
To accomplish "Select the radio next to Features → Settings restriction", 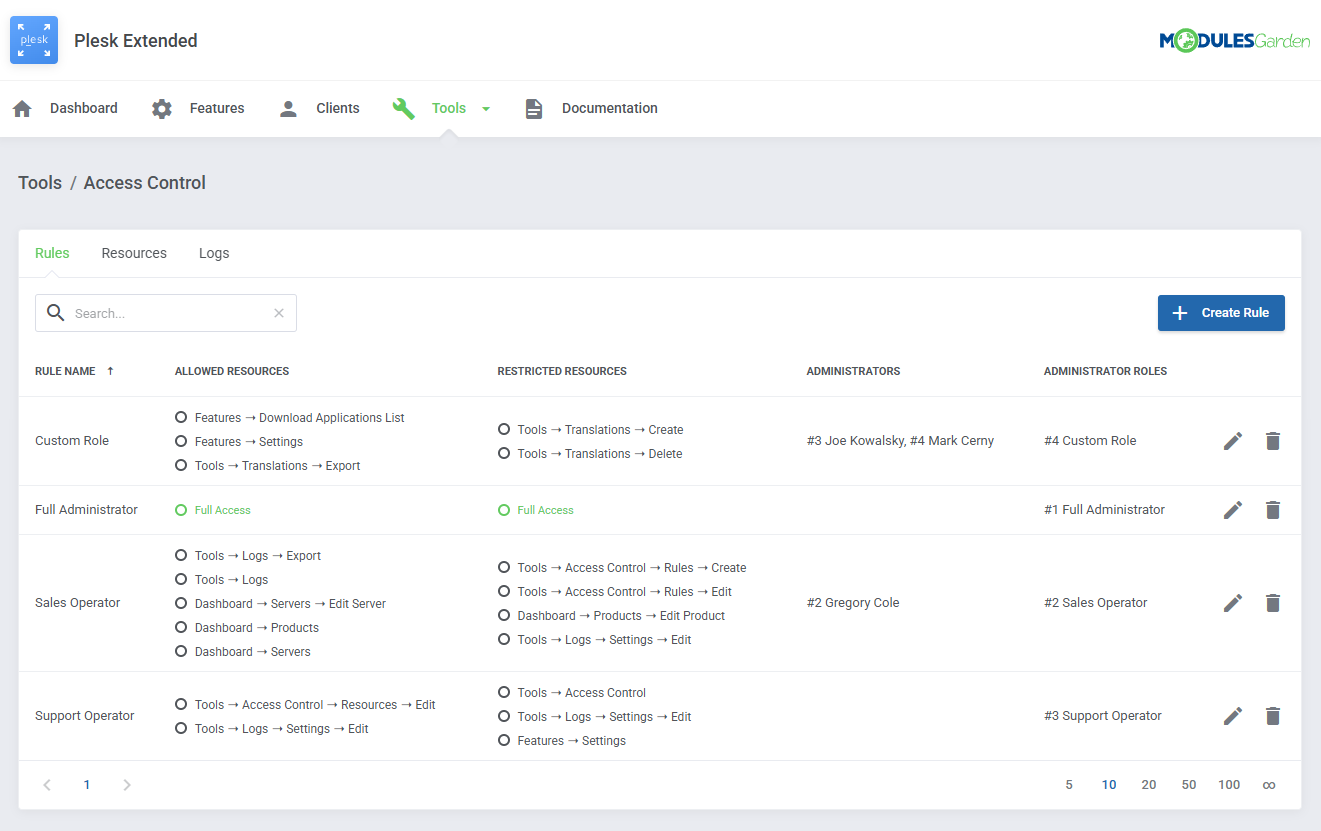I will [503, 740].
